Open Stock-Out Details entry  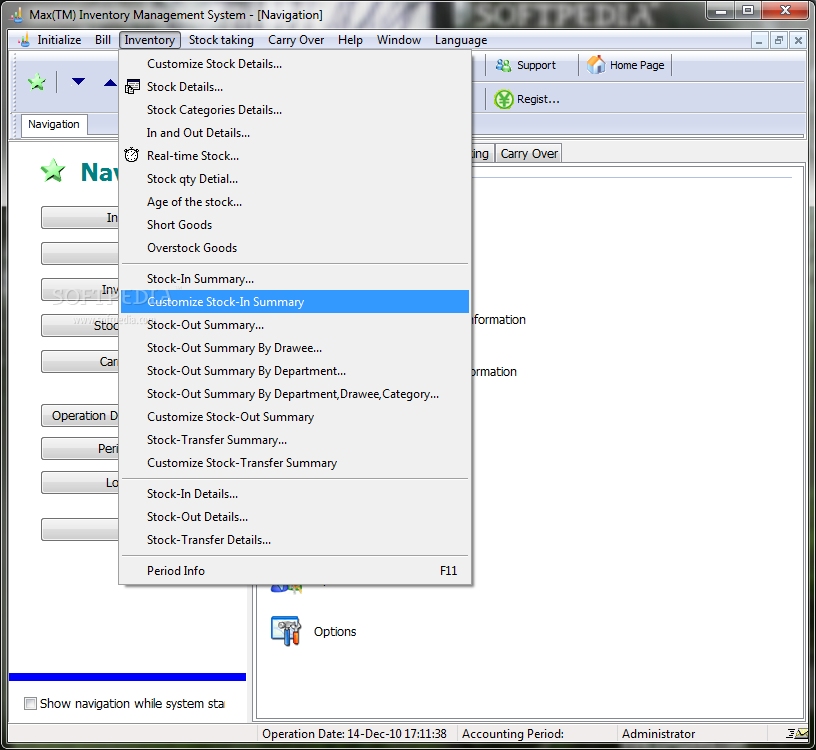tap(295, 517)
